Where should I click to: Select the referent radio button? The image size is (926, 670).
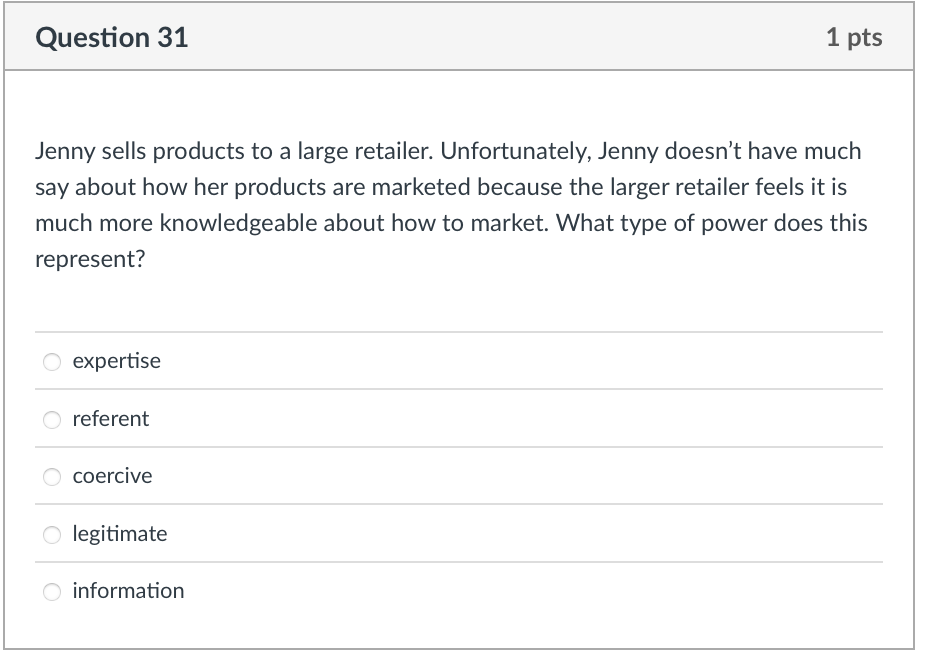pos(52,420)
